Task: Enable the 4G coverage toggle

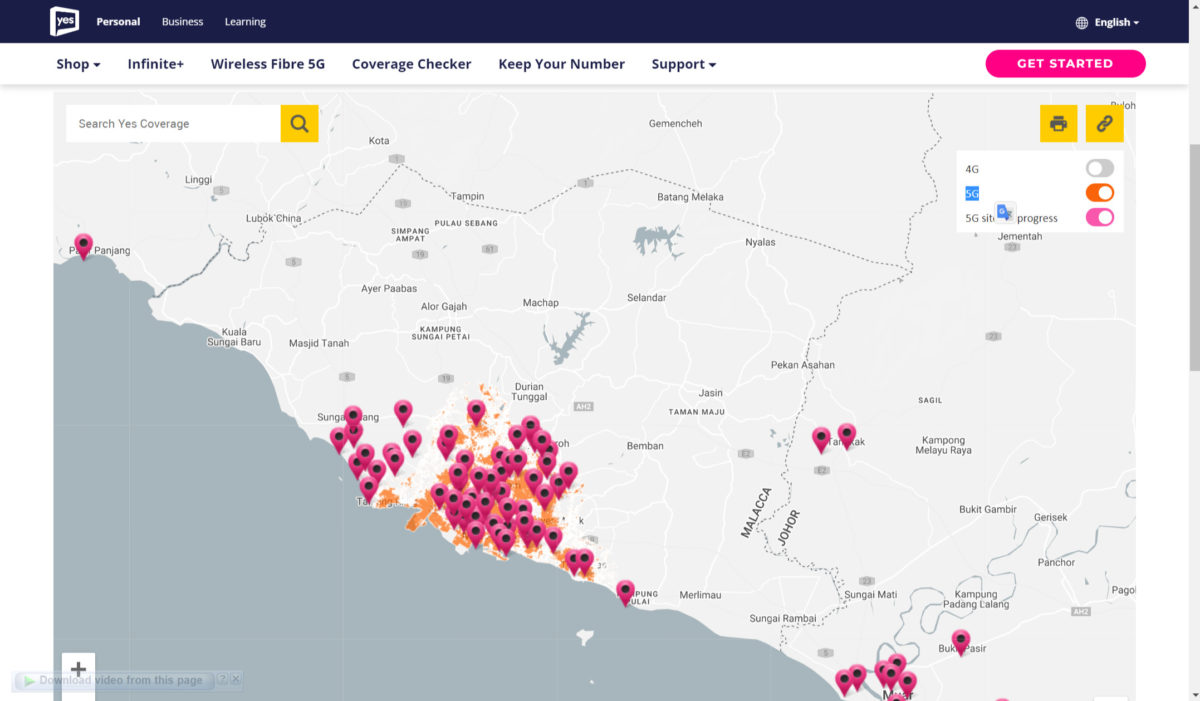Action: (1099, 168)
